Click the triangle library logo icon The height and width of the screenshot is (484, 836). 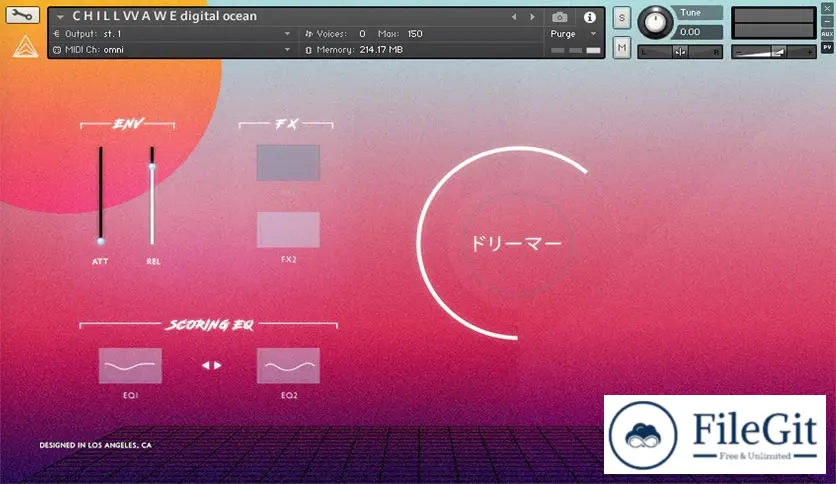(x=25, y=46)
